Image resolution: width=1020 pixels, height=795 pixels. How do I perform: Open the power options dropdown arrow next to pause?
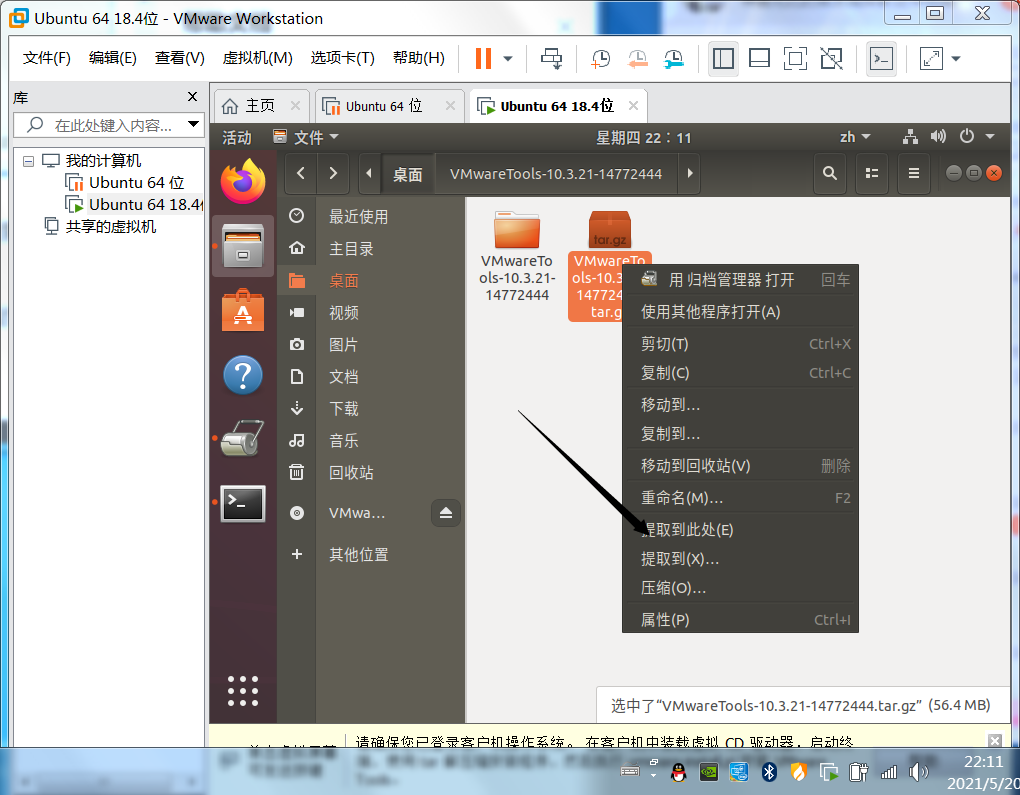508,59
